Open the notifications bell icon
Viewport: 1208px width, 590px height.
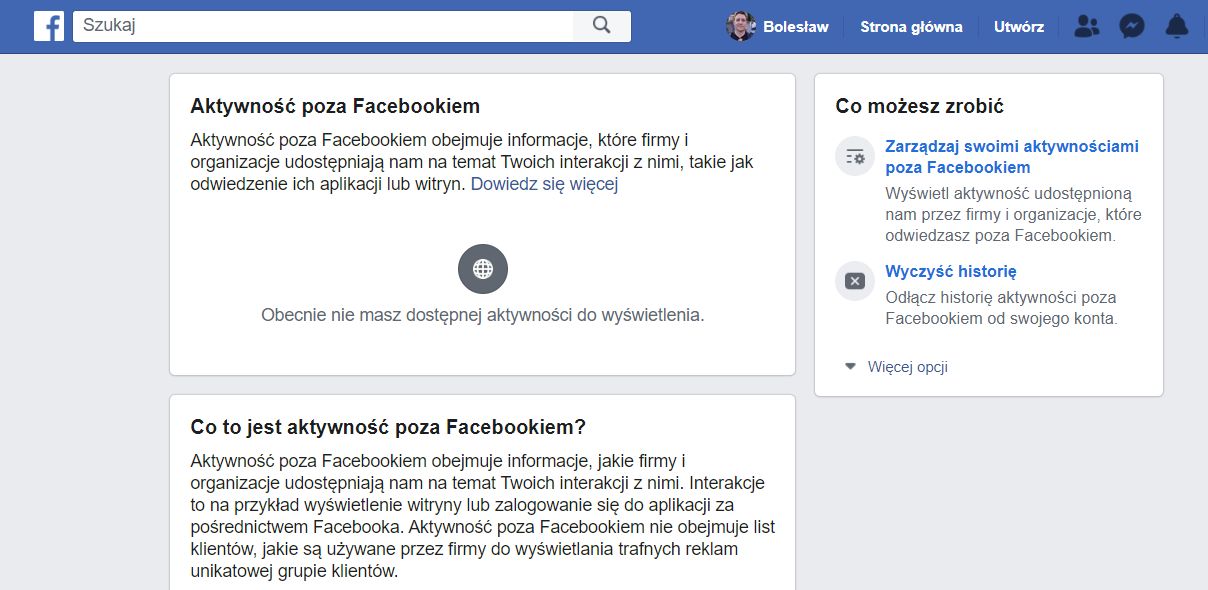pyautogui.click(x=1177, y=27)
